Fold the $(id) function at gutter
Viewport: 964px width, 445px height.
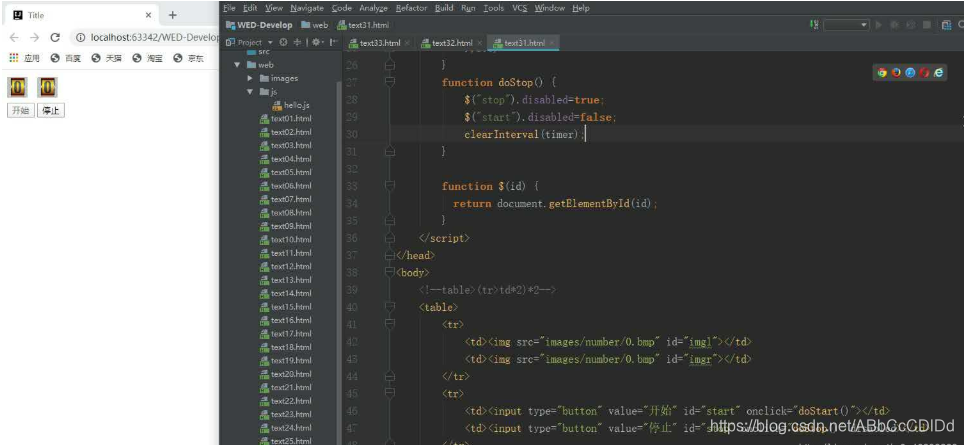click(x=389, y=186)
